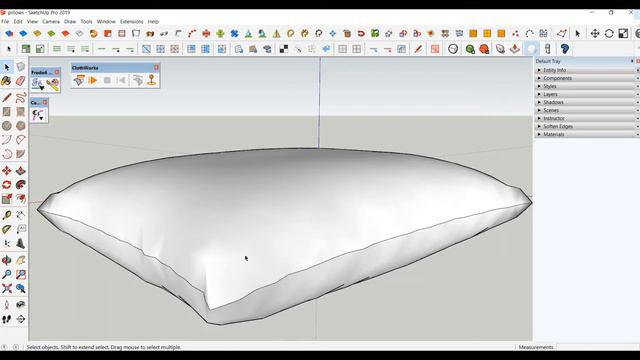Select the Walk footprints tool
This screenshot has width=640, height=360.
[7, 319]
